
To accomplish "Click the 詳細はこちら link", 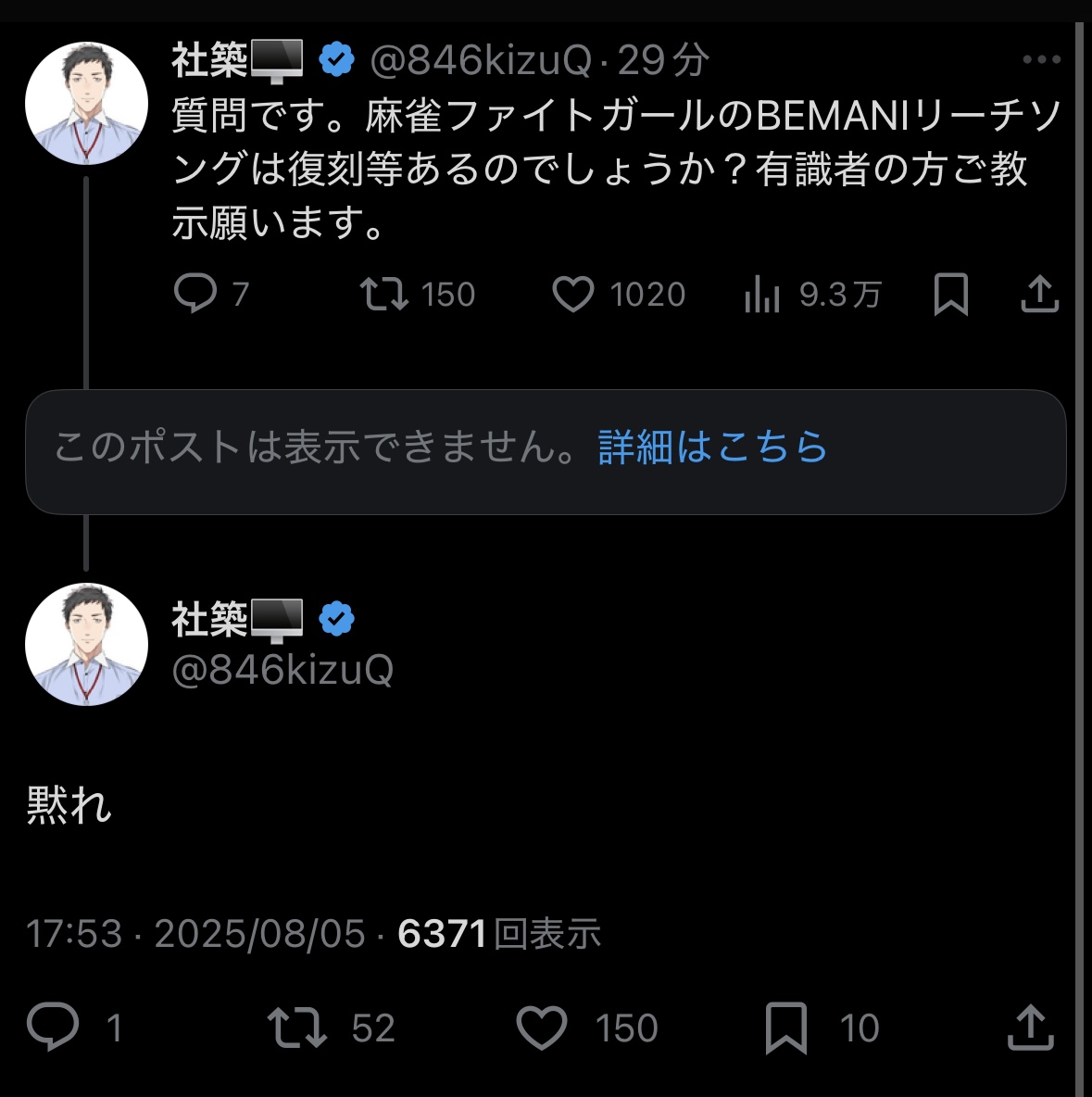I will (712, 448).
